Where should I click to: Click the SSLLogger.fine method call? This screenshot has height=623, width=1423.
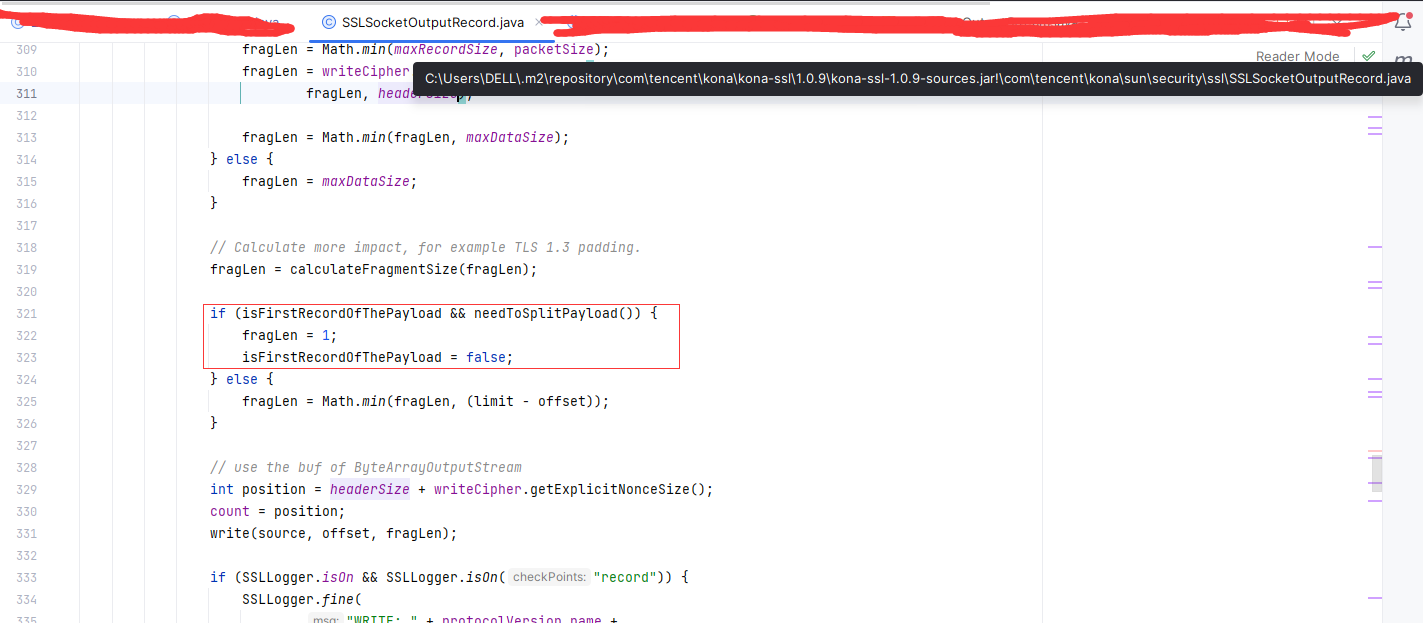pyautogui.click(x=310, y=598)
